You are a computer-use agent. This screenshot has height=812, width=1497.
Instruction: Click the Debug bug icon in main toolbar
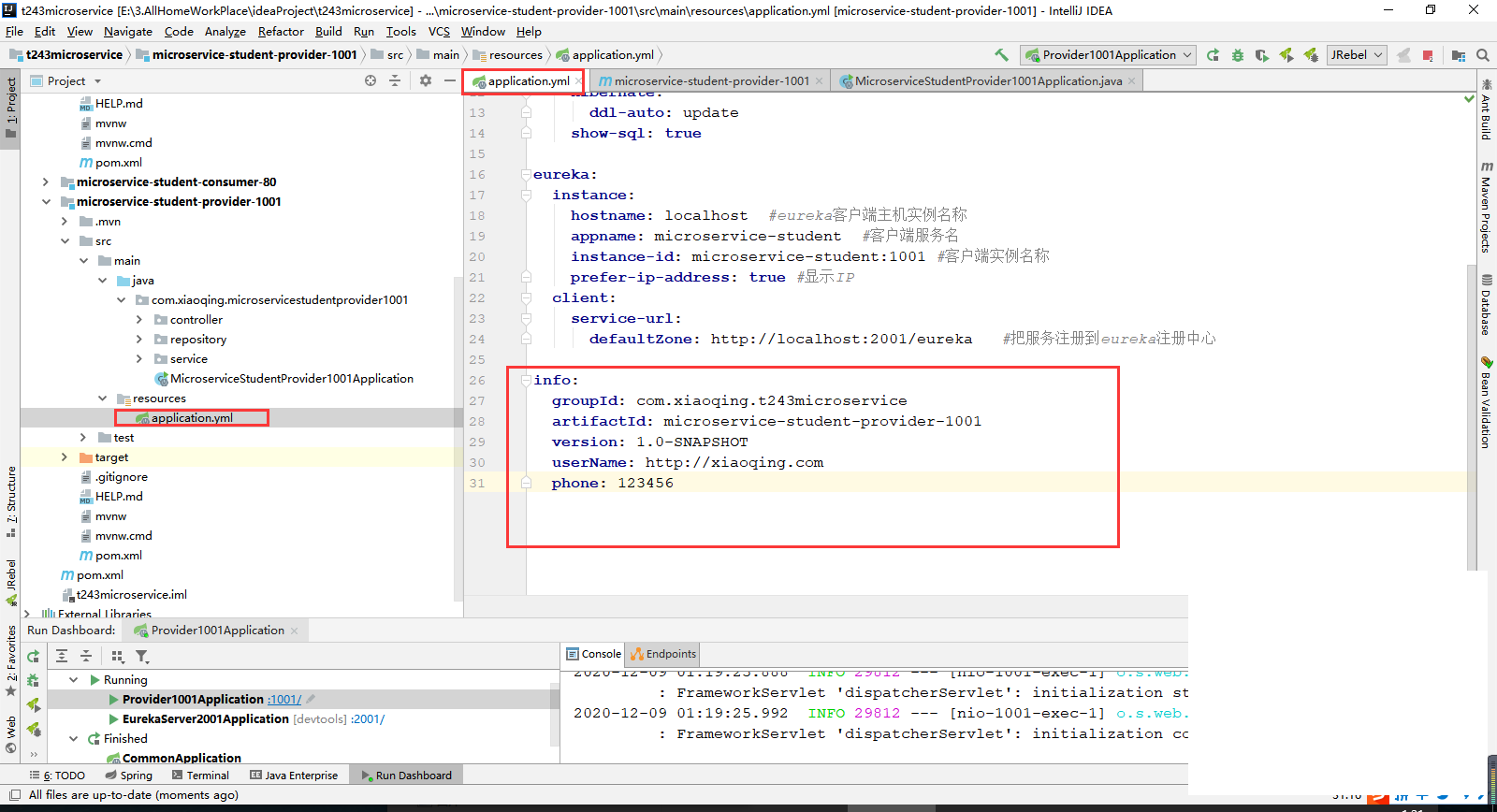(1238, 55)
